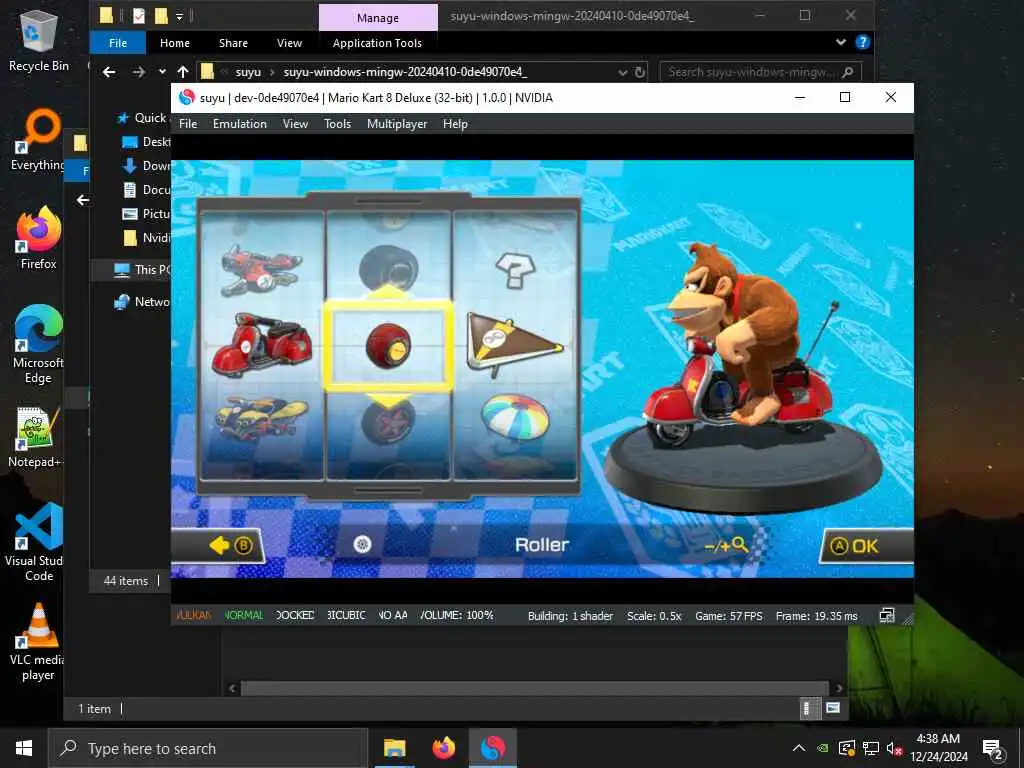Select the brown triangular kite glider

tap(515, 344)
